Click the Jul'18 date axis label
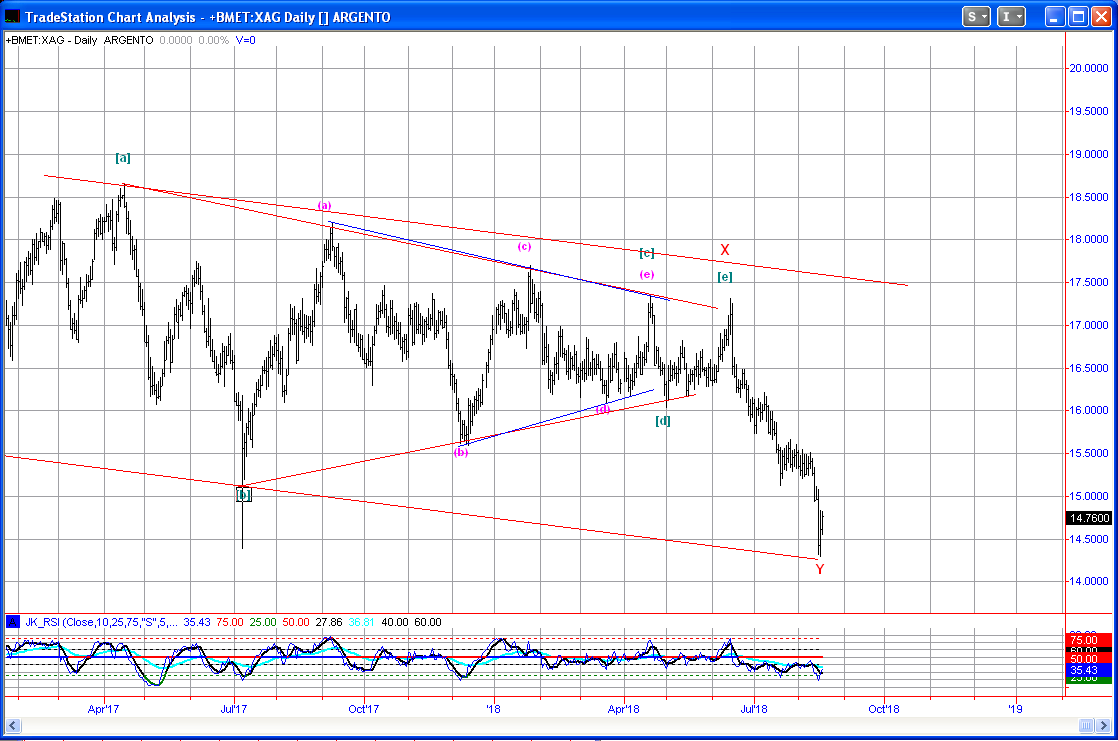The width and height of the screenshot is (1118, 741). tap(754, 708)
